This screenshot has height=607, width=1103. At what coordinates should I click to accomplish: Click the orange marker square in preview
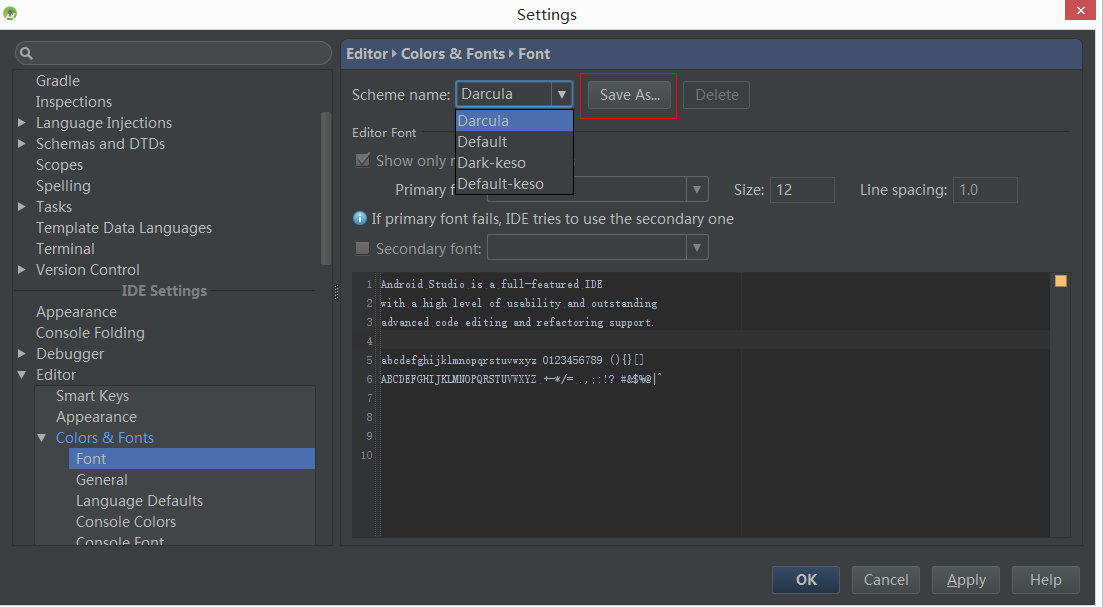point(1061,281)
